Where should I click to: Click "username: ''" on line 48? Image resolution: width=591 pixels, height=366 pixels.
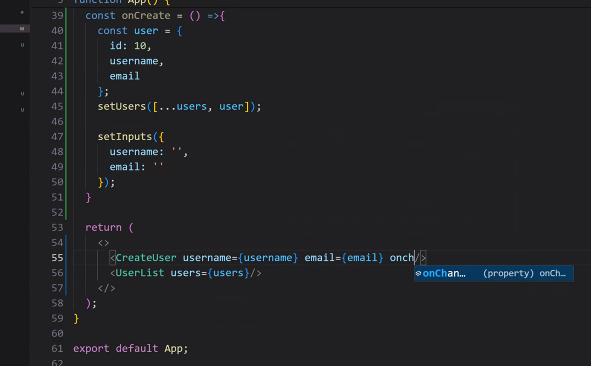tap(146, 152)
